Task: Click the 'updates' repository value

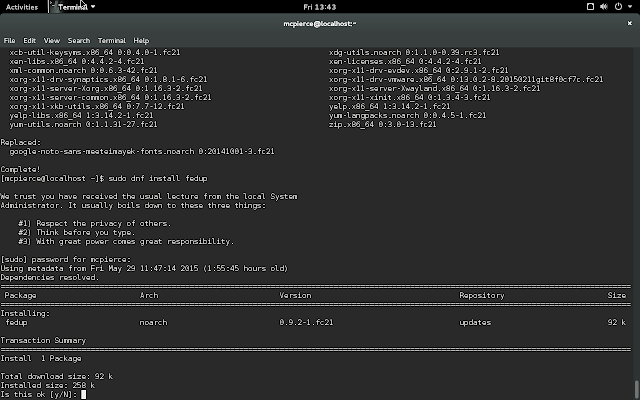Action: pos(475,322)
